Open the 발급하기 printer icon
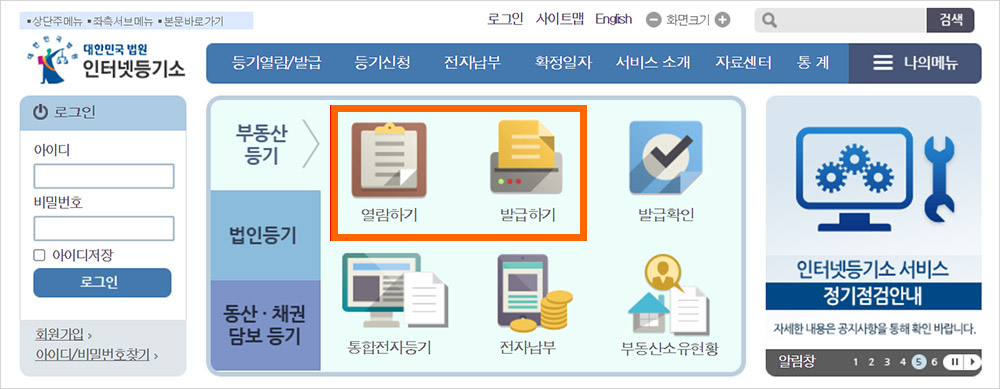 526,158
